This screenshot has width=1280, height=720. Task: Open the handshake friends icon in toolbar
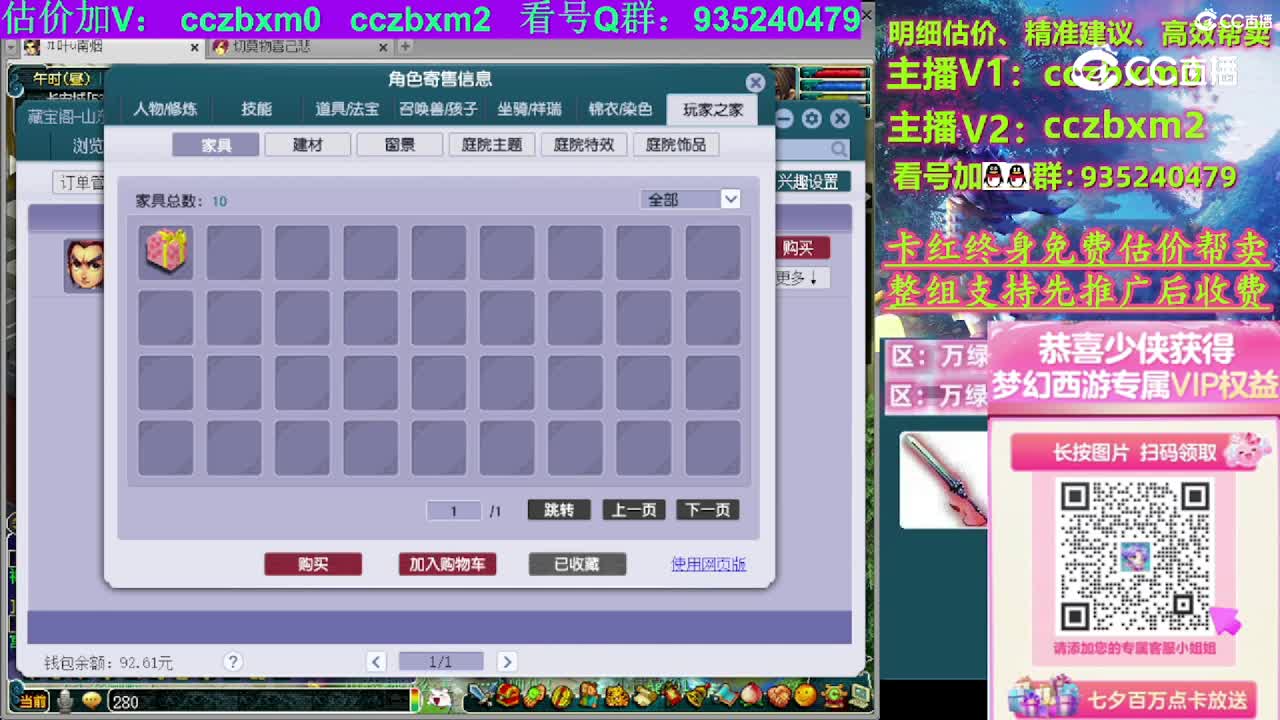pyautogui.click(x=779, y=695)
